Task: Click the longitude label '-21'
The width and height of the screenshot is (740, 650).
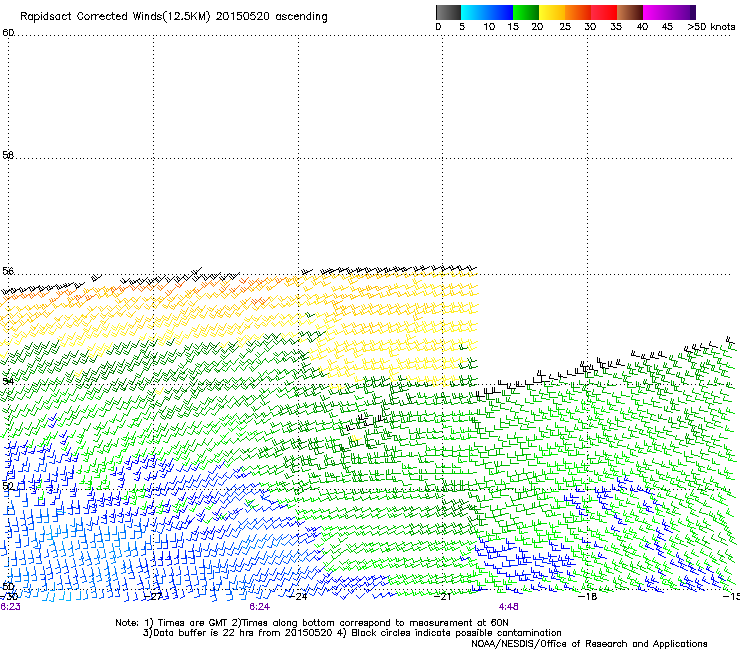Action: pos(442,596)
